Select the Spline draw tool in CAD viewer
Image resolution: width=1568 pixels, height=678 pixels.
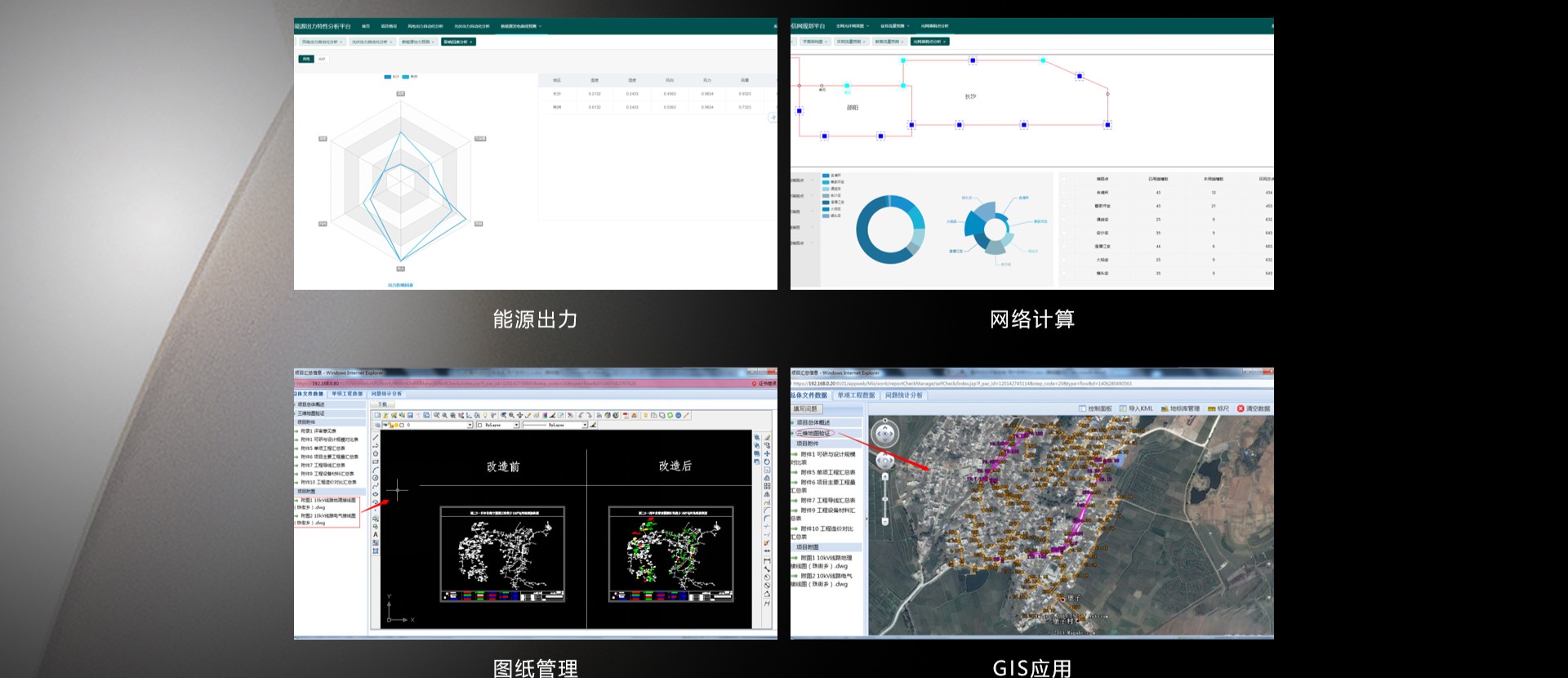376,486
